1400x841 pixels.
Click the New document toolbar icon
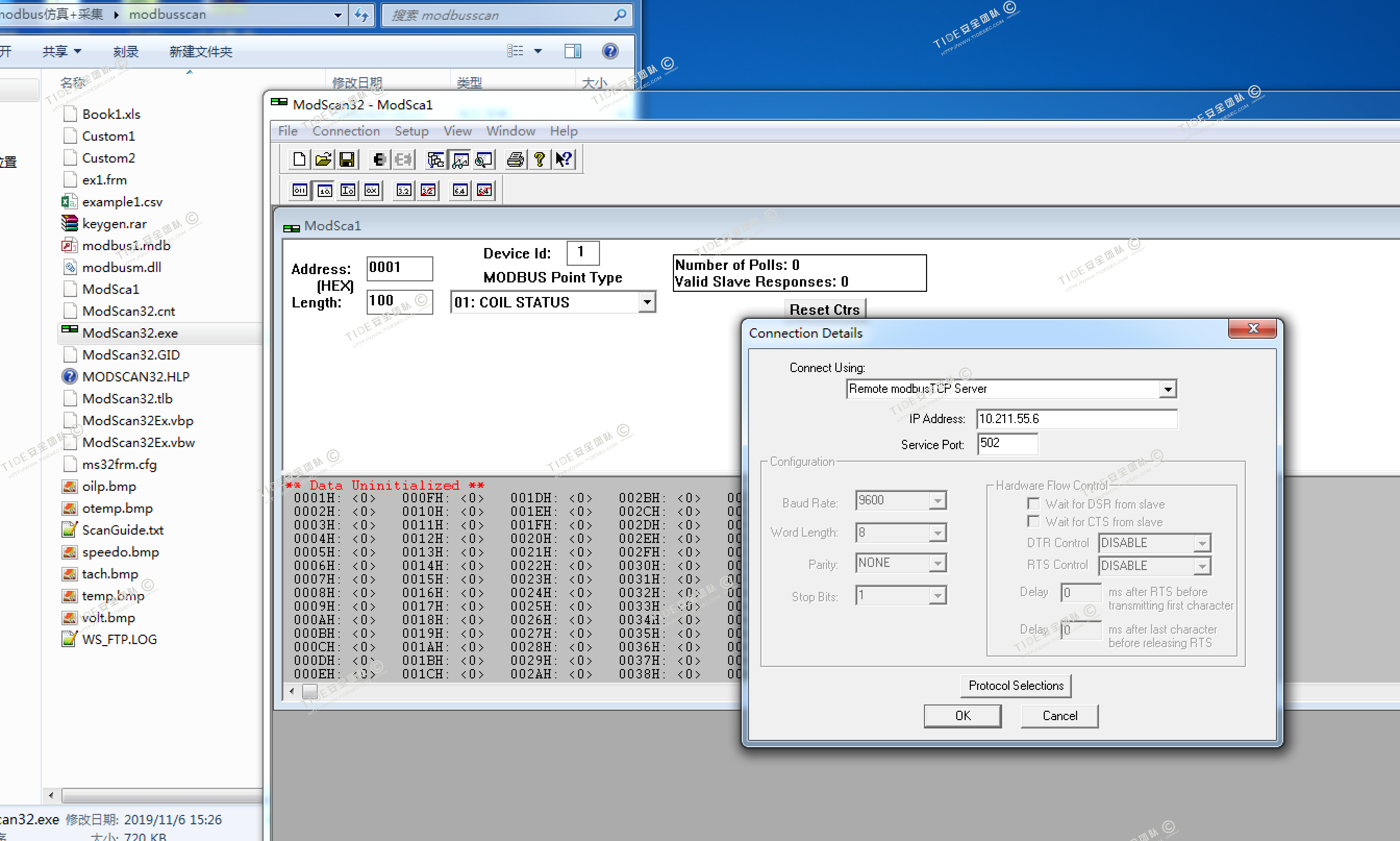coord(299,160)
